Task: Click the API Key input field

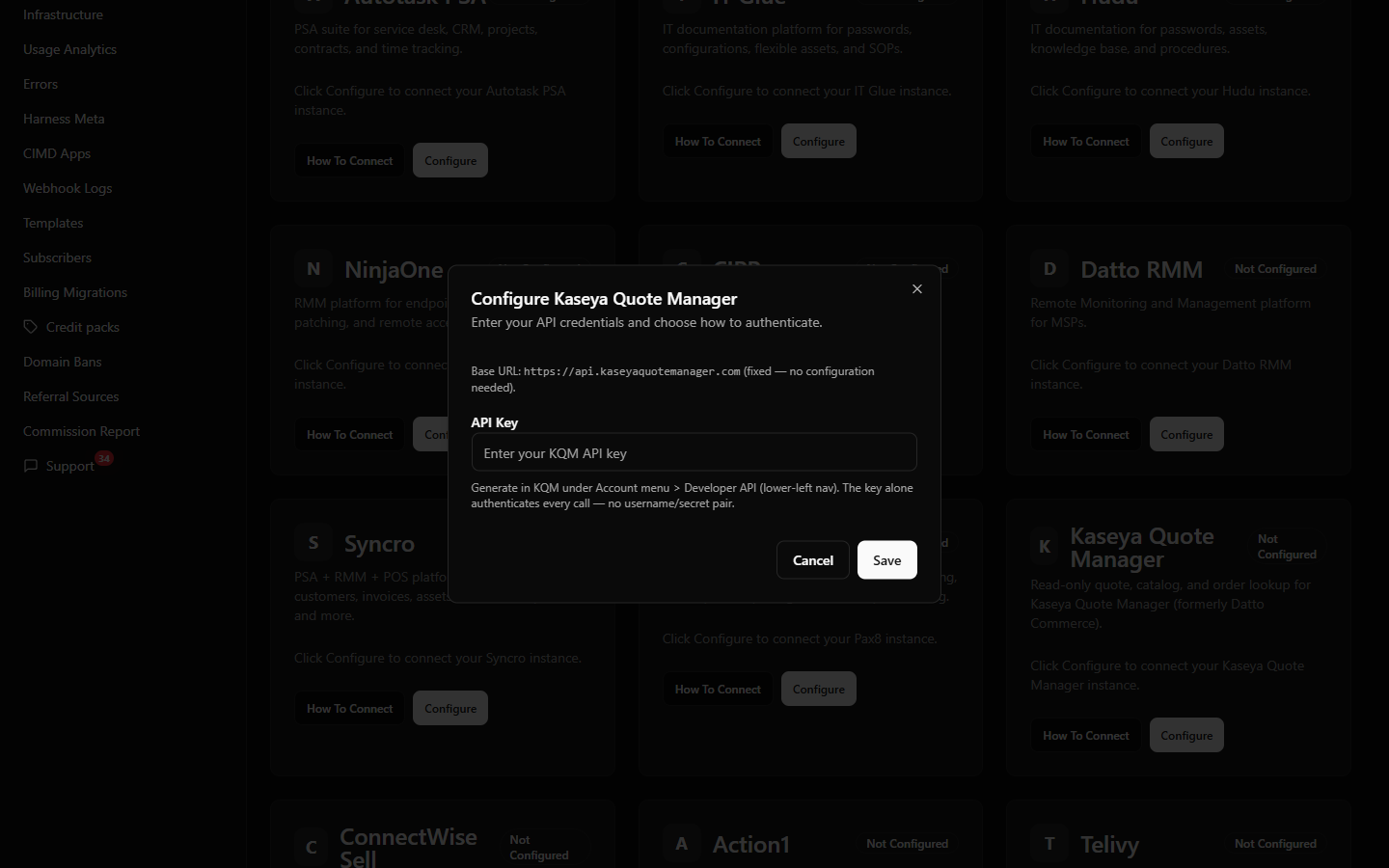Action: coord(694,452)
